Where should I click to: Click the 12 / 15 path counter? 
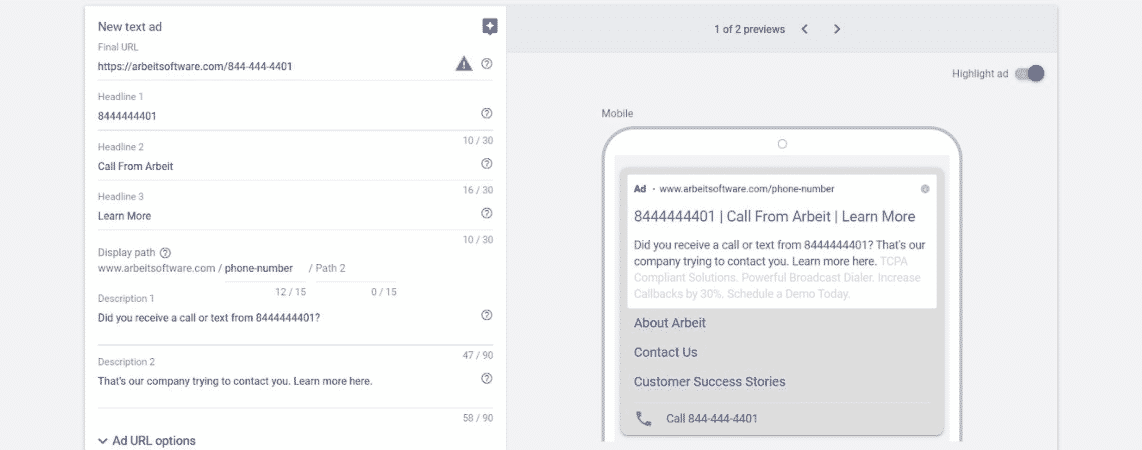click(291, 292)
